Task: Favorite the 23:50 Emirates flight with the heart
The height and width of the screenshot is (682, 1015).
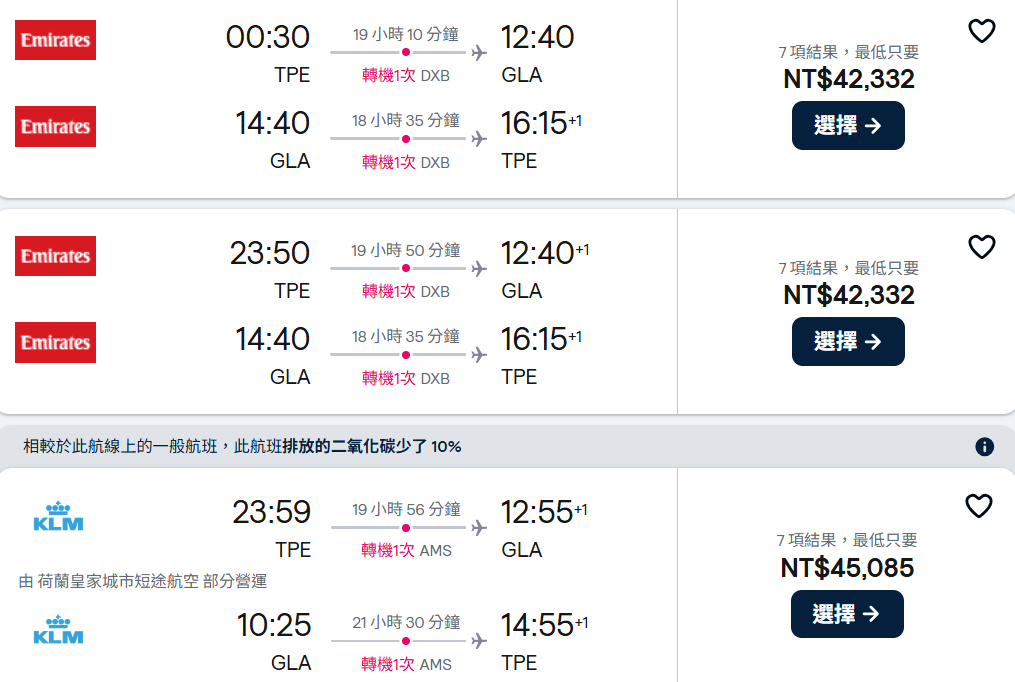Action: (x=982, y=247)
